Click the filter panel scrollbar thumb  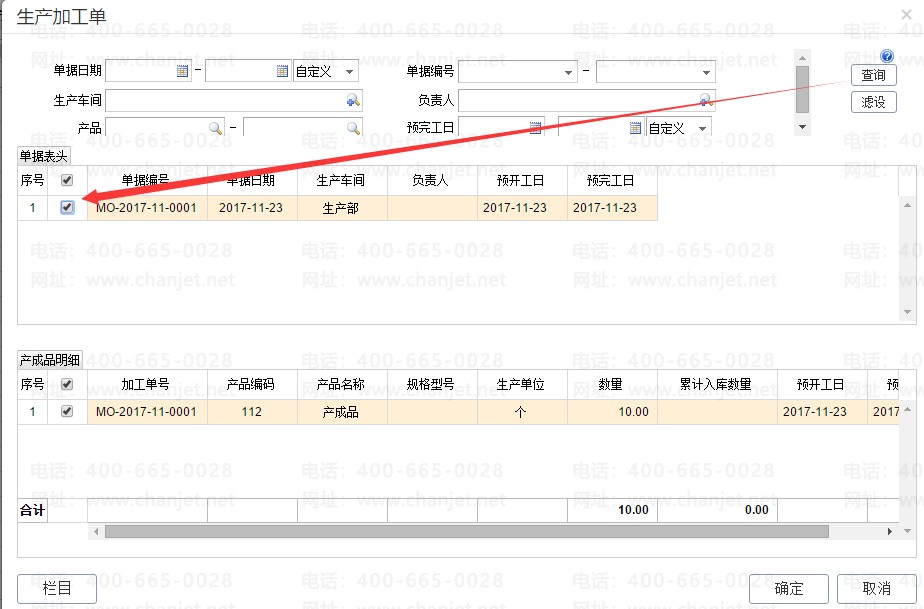pos(802,89)
